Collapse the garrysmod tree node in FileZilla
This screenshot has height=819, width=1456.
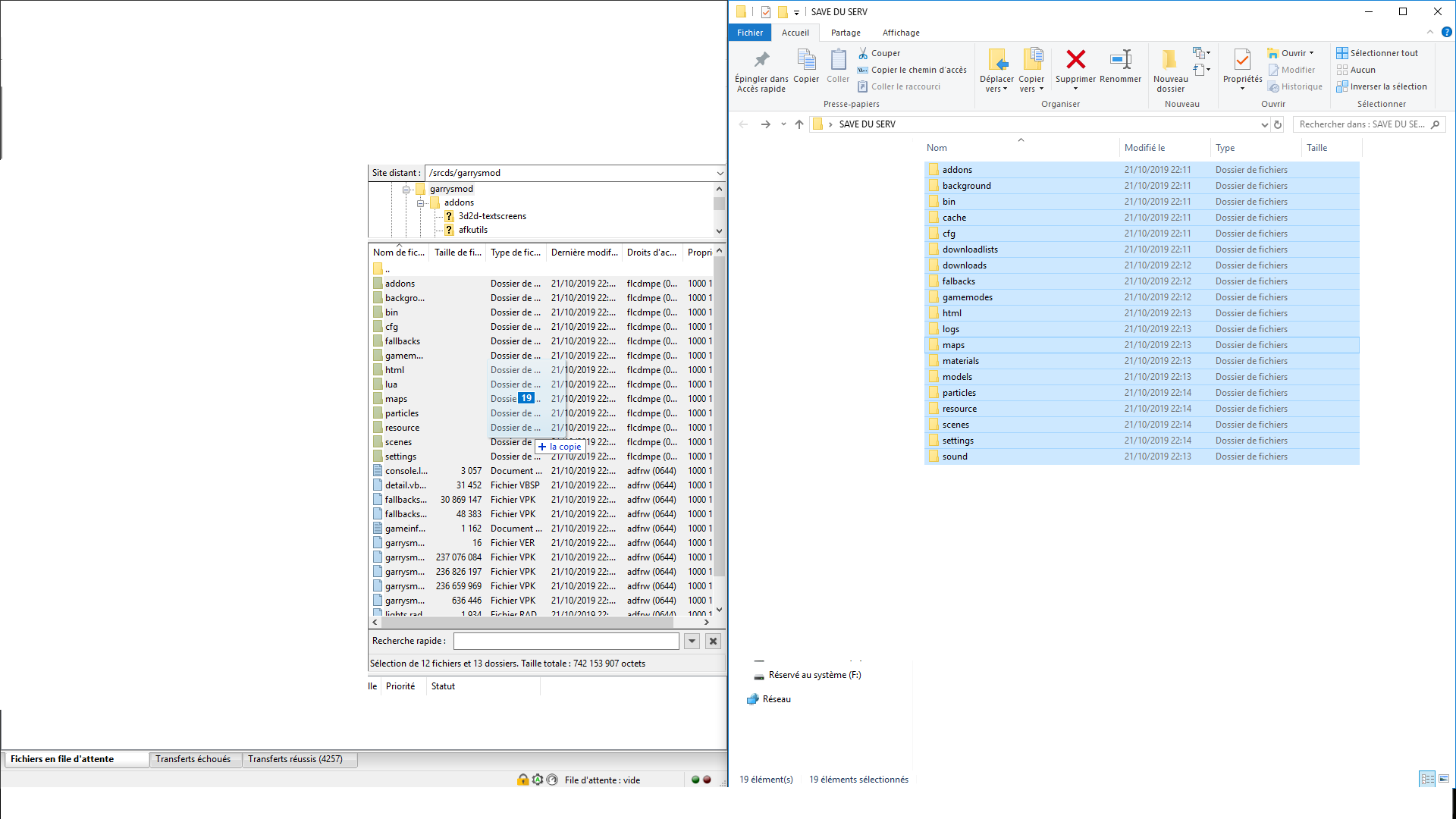coord(406,190)
